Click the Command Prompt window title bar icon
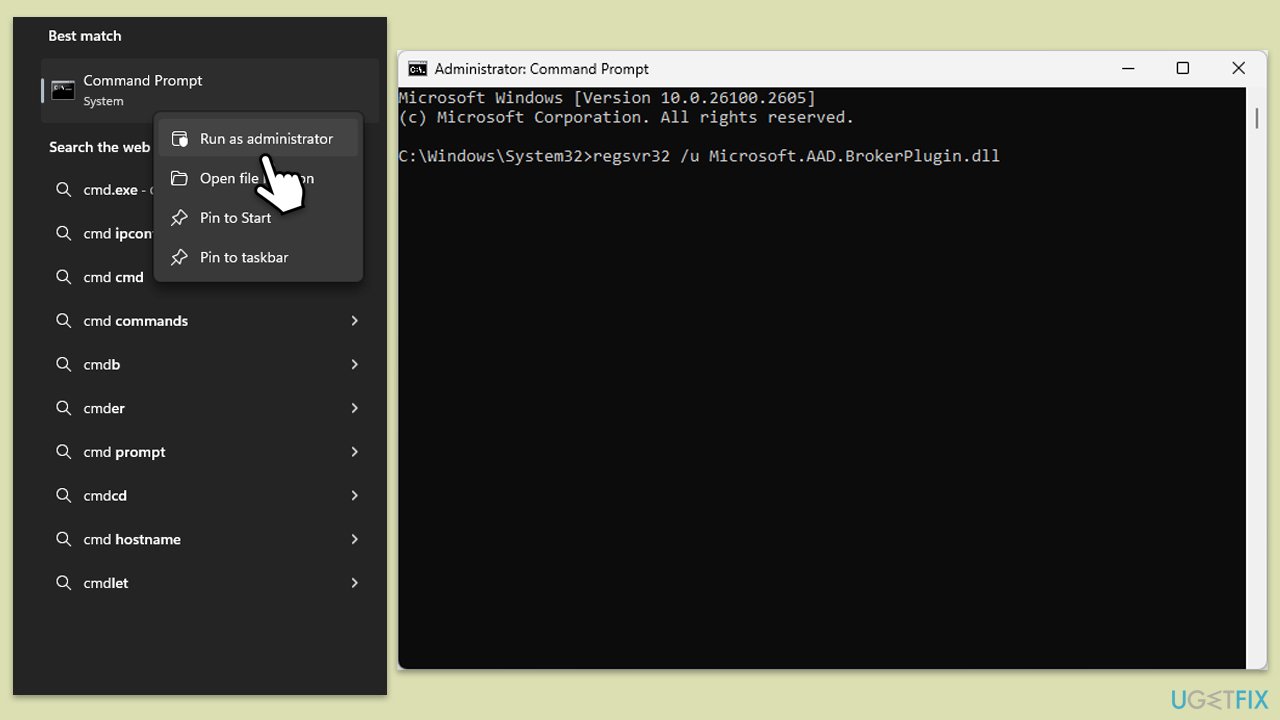This screenshot has width=1280, height=720. pyautogui.click(x=417, y=69)
